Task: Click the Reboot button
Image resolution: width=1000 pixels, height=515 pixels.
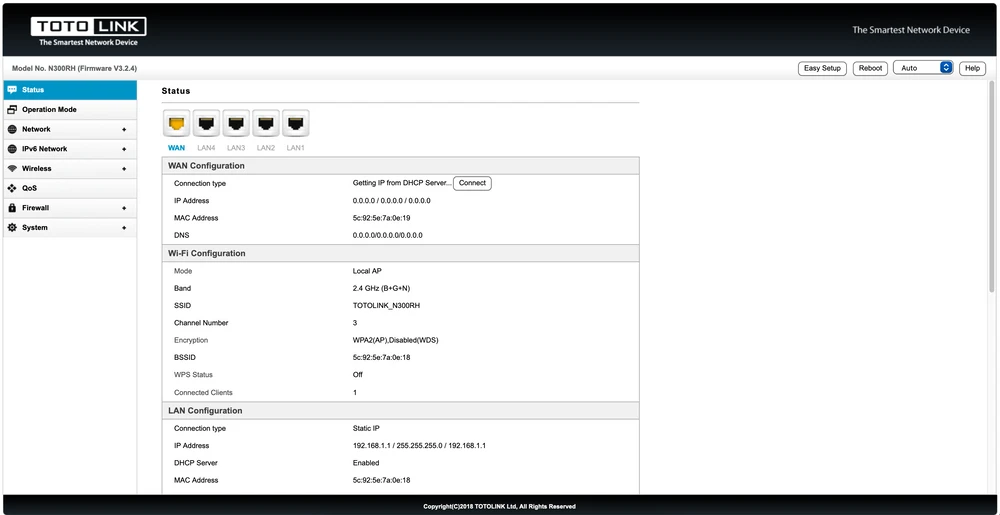Action: [x=870, y=68]
